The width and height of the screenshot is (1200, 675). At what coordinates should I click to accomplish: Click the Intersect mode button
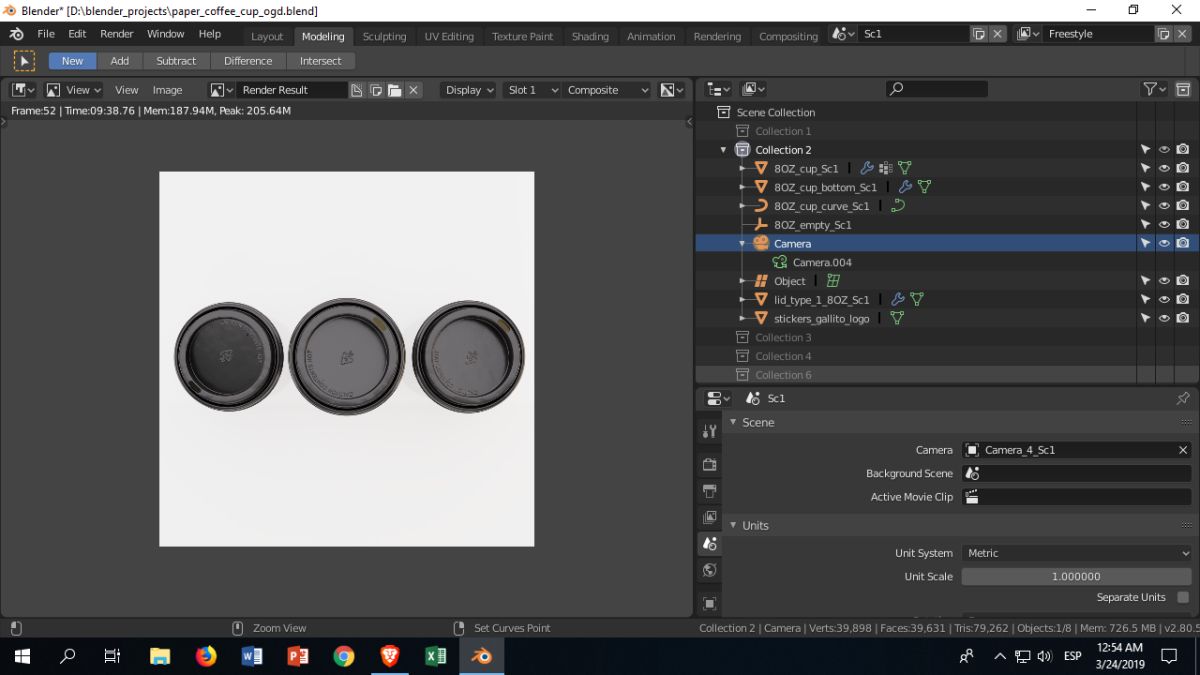click(320, 61)
